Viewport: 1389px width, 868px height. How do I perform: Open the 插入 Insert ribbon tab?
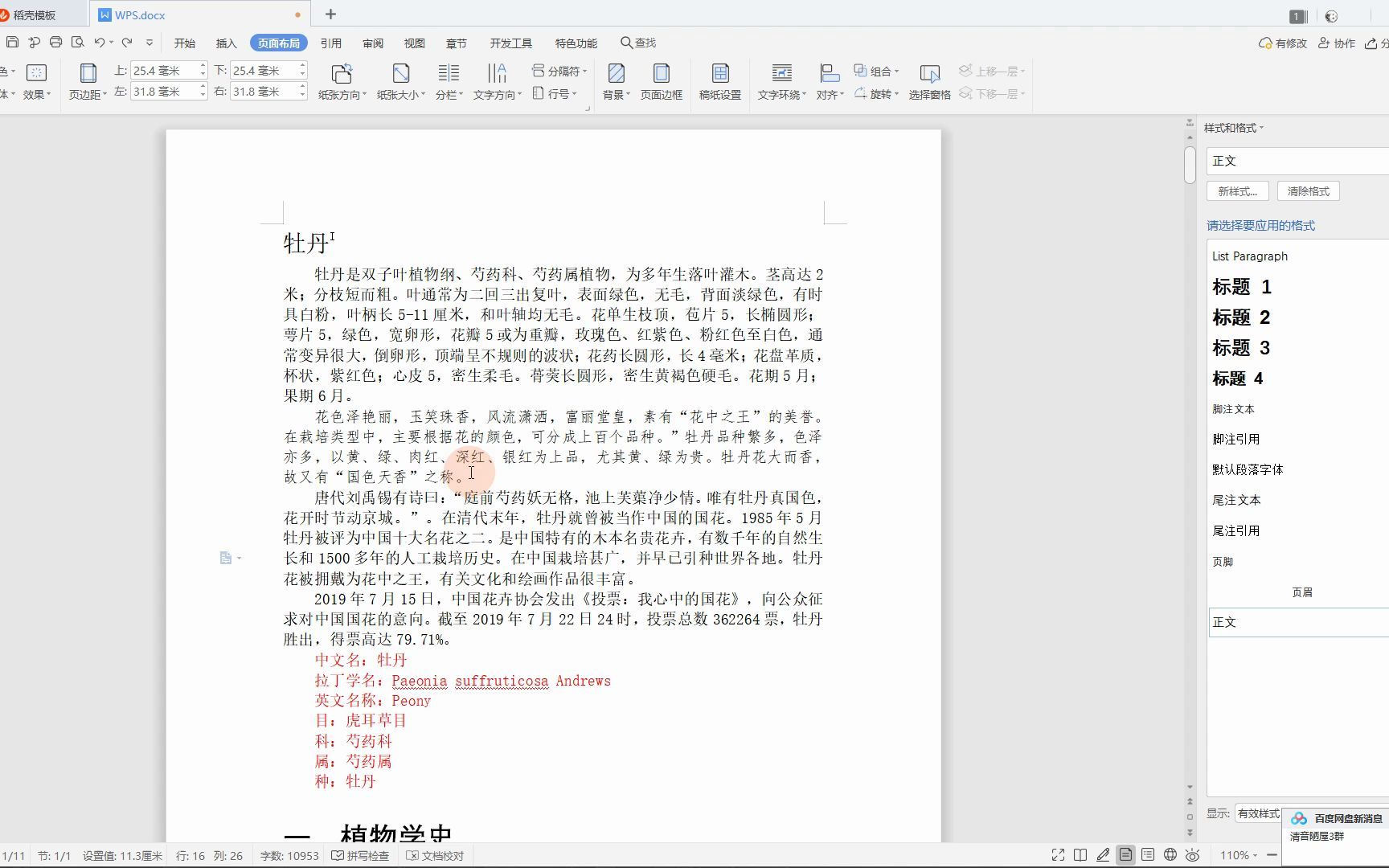tap(227, 43)
